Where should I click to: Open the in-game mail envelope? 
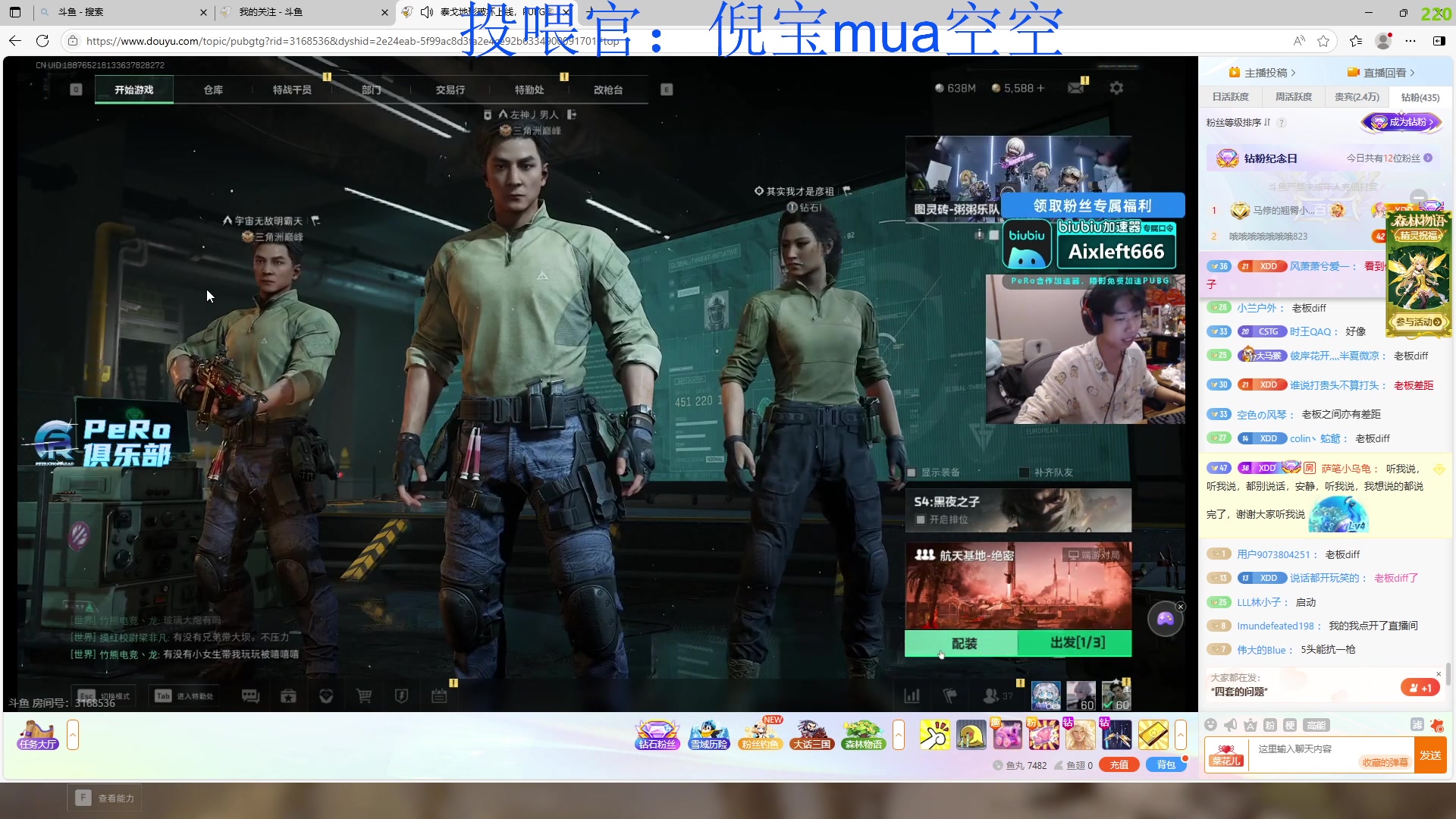pyautogui.click(x=1076, y=88)
